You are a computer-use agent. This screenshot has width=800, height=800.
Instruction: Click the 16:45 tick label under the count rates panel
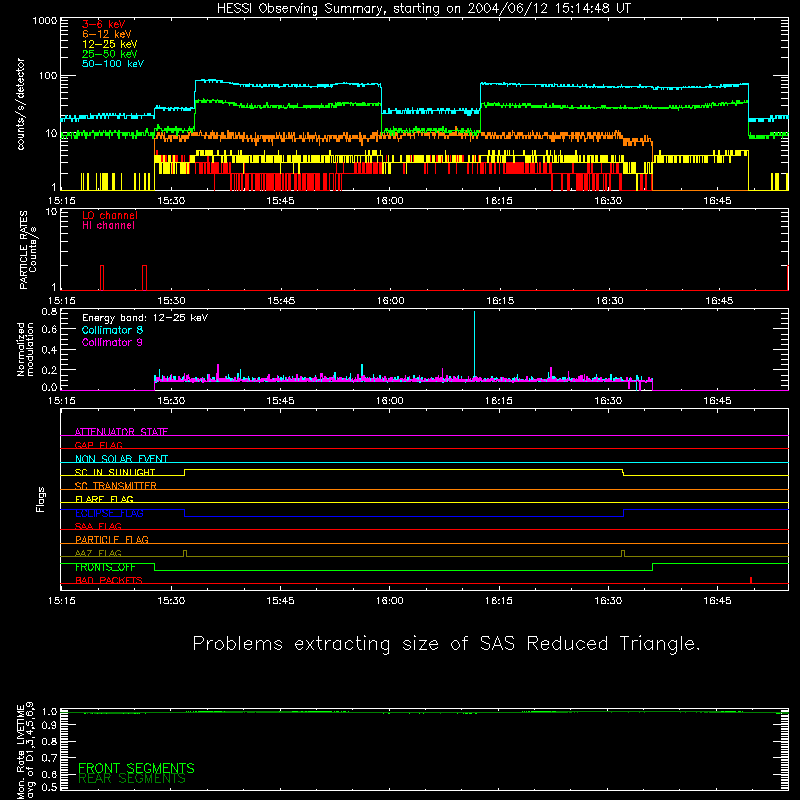coord(717,201)
